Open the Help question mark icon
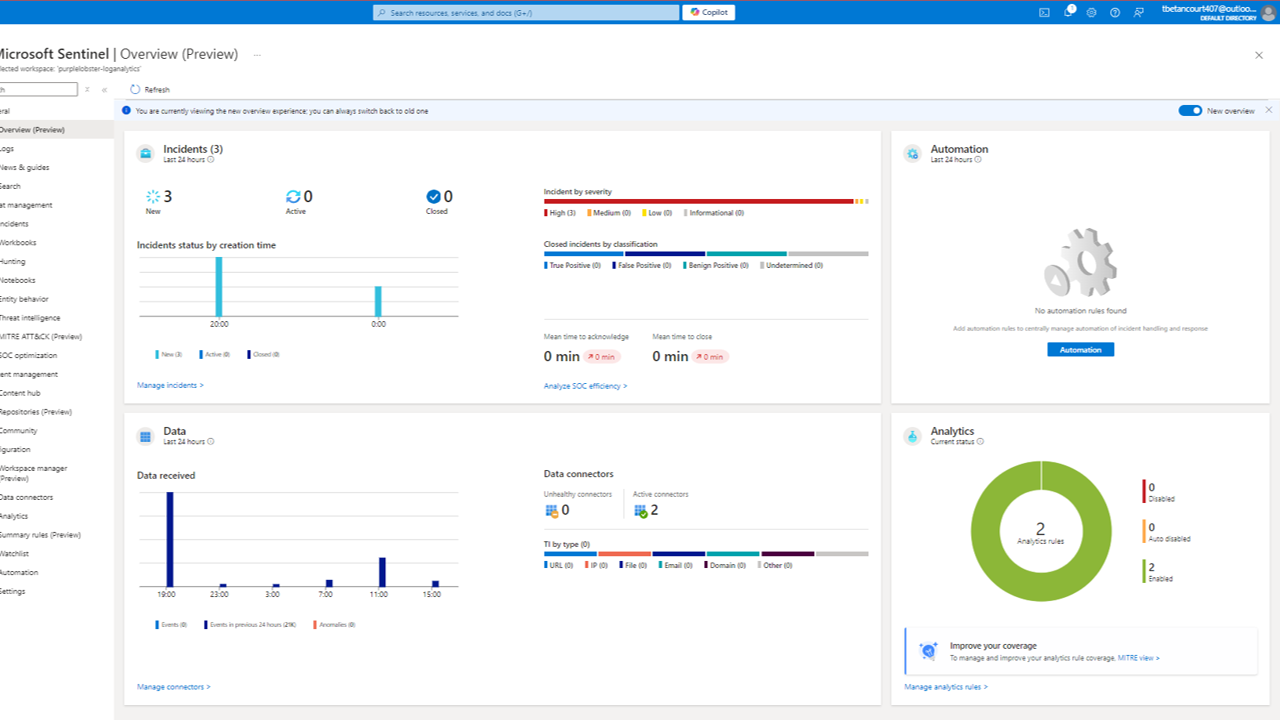 point(1115,12)
